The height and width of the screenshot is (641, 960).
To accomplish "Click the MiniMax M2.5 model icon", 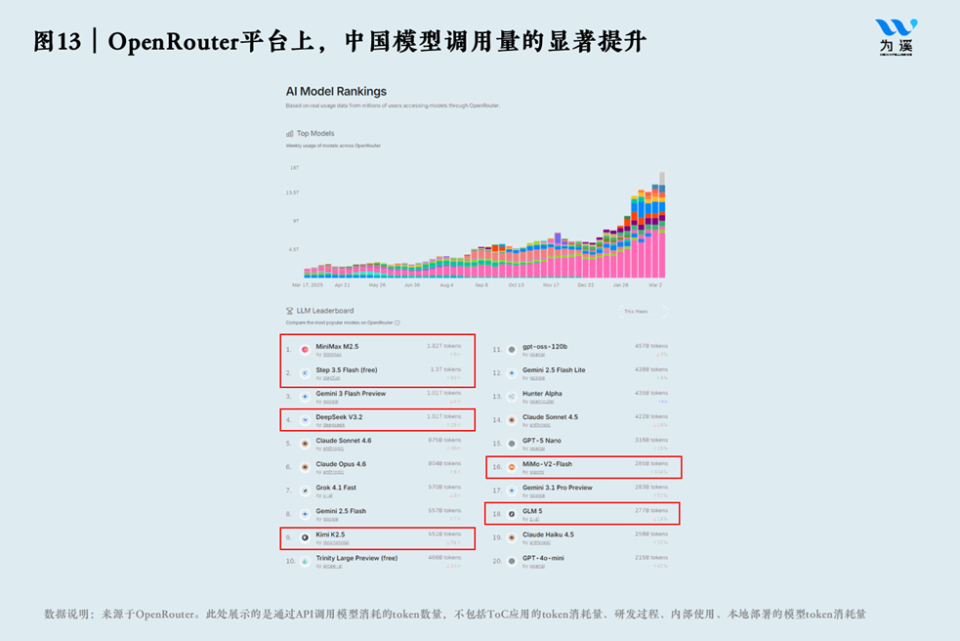I will [x=305, y=350].
